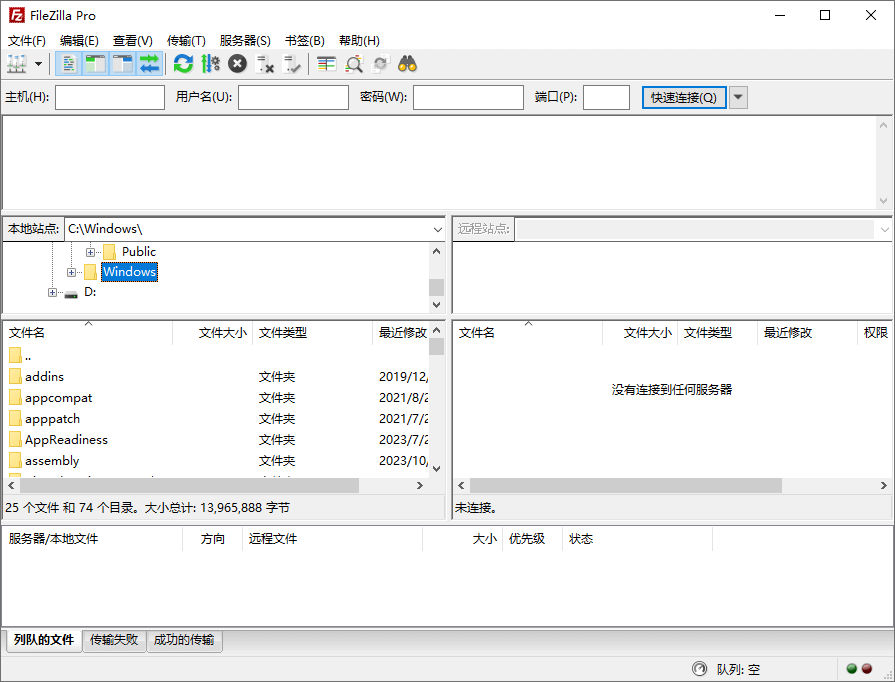Click the process queue toolbar icon
Viewport: 895px width, 682px height.
coord(210,64)
